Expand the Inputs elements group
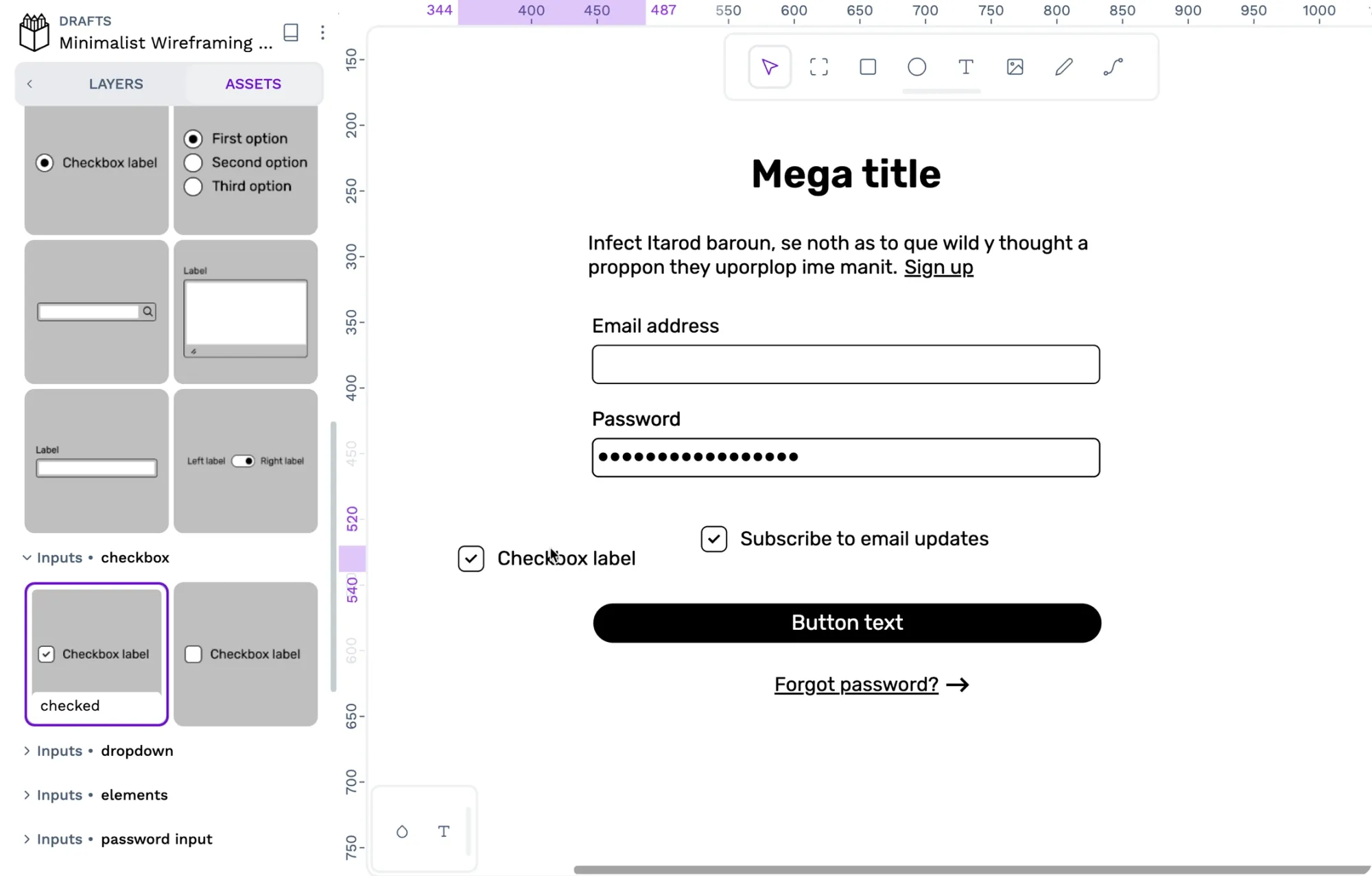This screenshot has width=1372, height=876. point(27,794)
